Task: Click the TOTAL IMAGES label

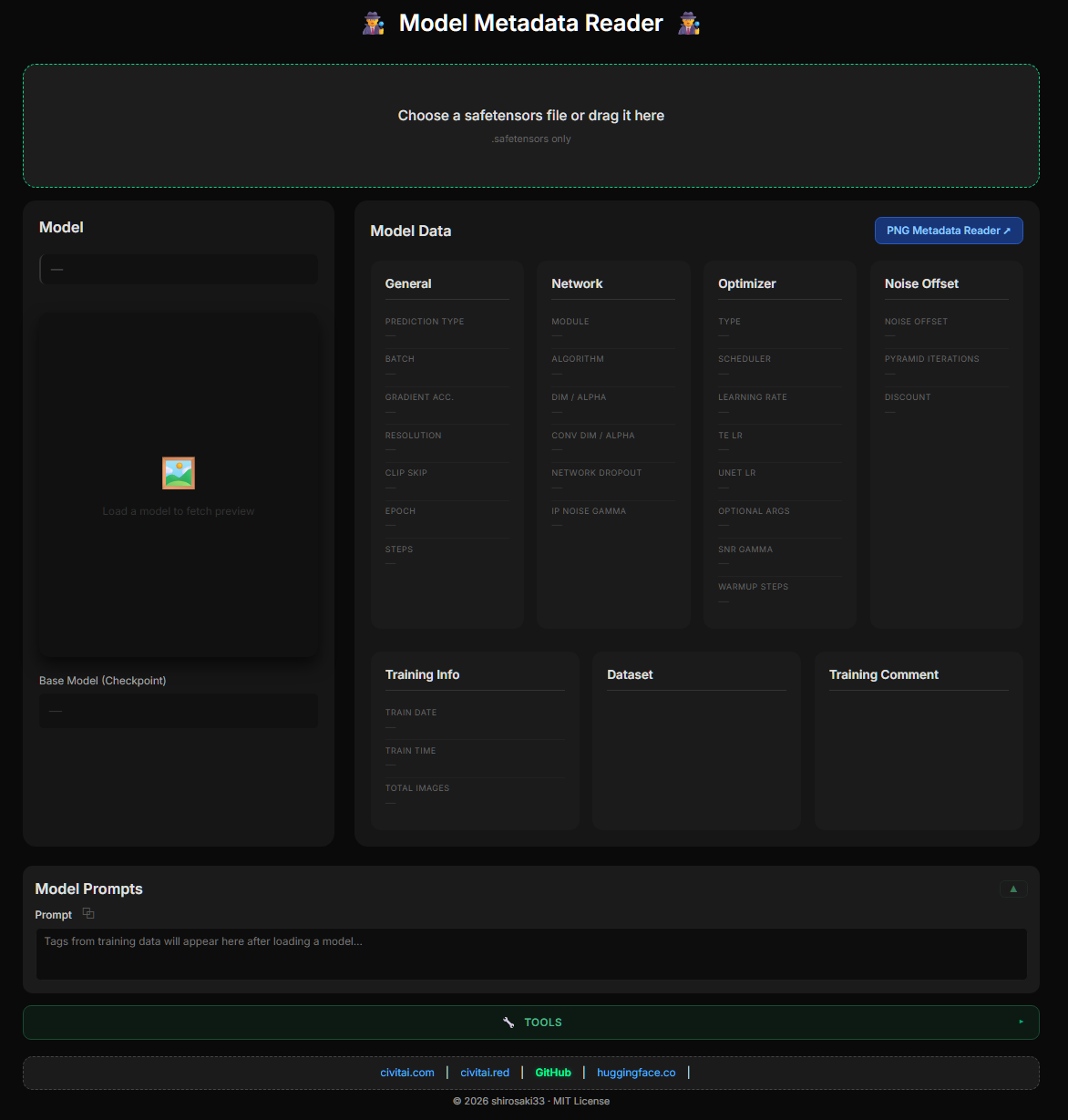Action: pos(417,788)
